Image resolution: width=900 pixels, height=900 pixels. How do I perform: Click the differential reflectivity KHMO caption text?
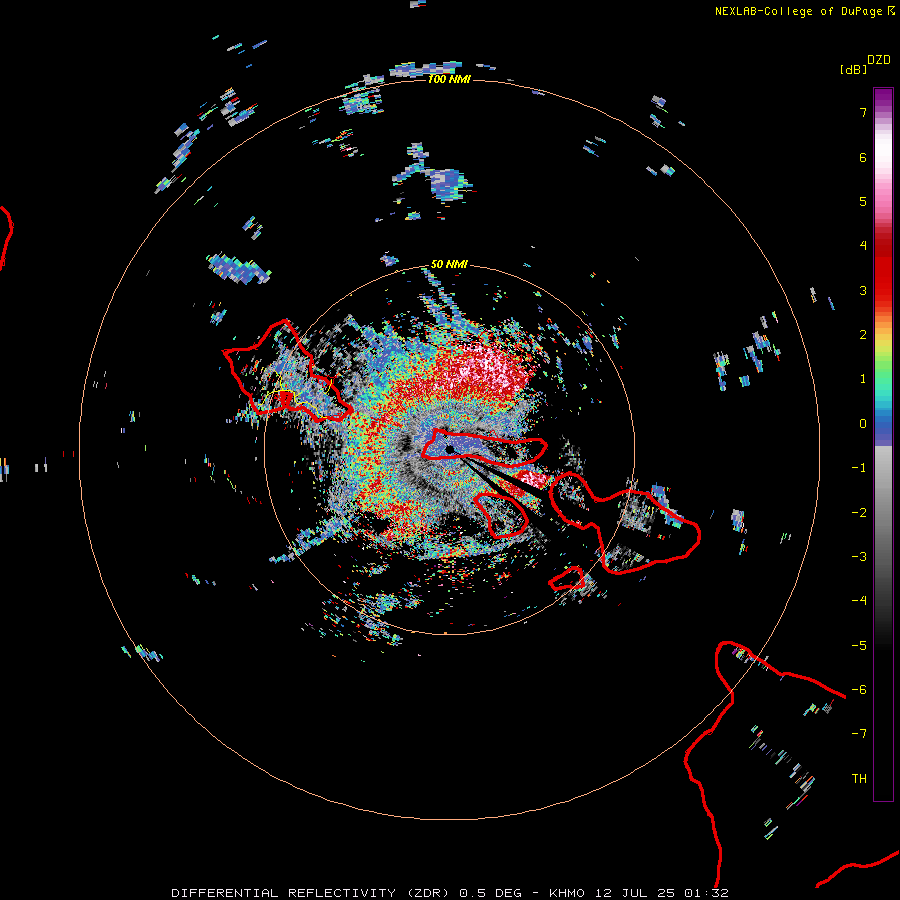[450, 893]
